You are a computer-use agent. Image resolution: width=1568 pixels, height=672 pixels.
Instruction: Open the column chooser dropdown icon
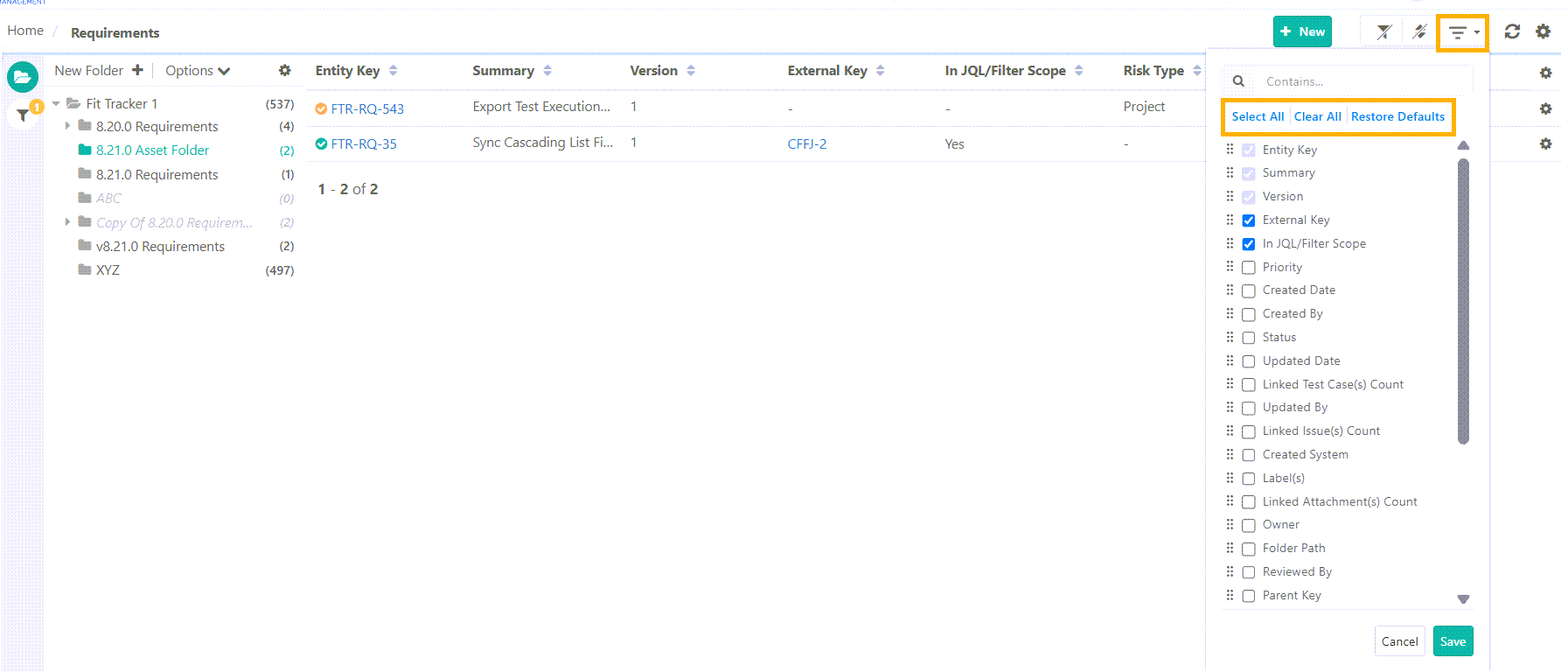[x=1463, y=32]
